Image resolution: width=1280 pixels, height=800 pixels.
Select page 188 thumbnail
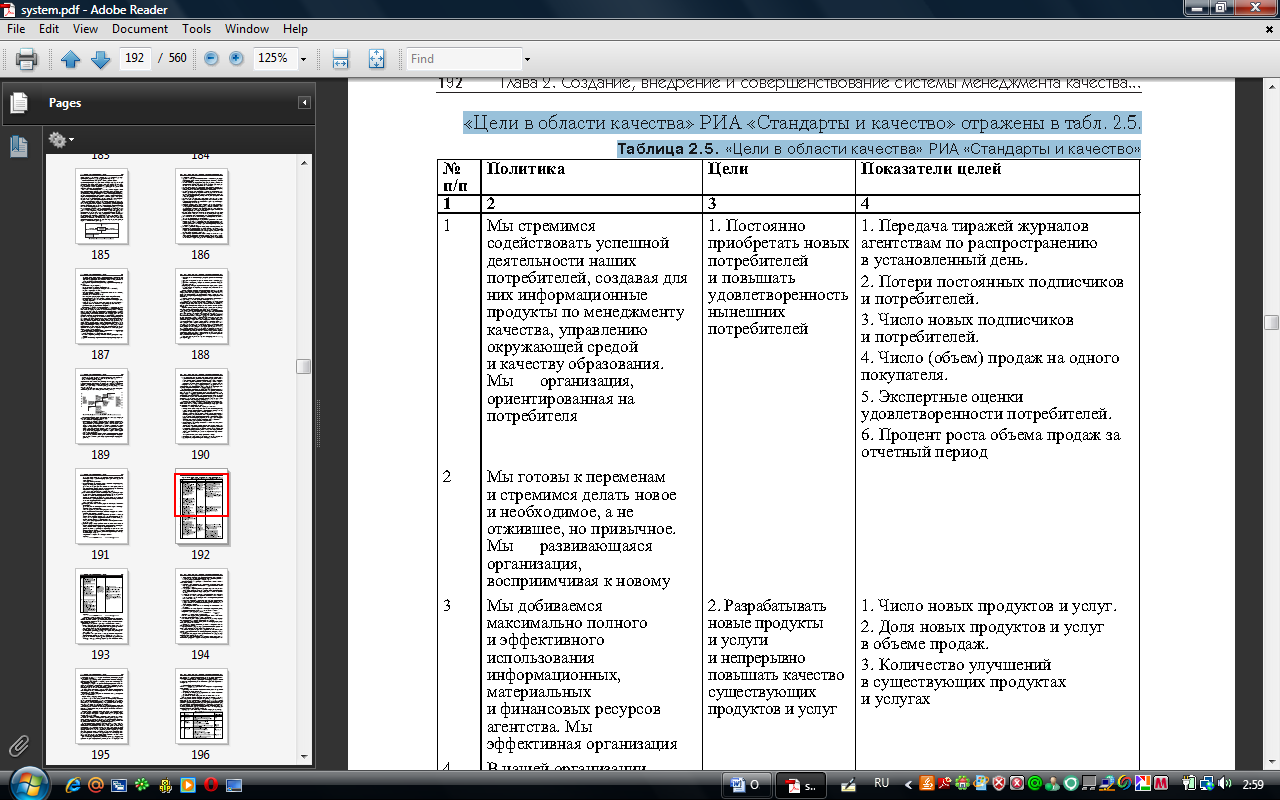201,305
